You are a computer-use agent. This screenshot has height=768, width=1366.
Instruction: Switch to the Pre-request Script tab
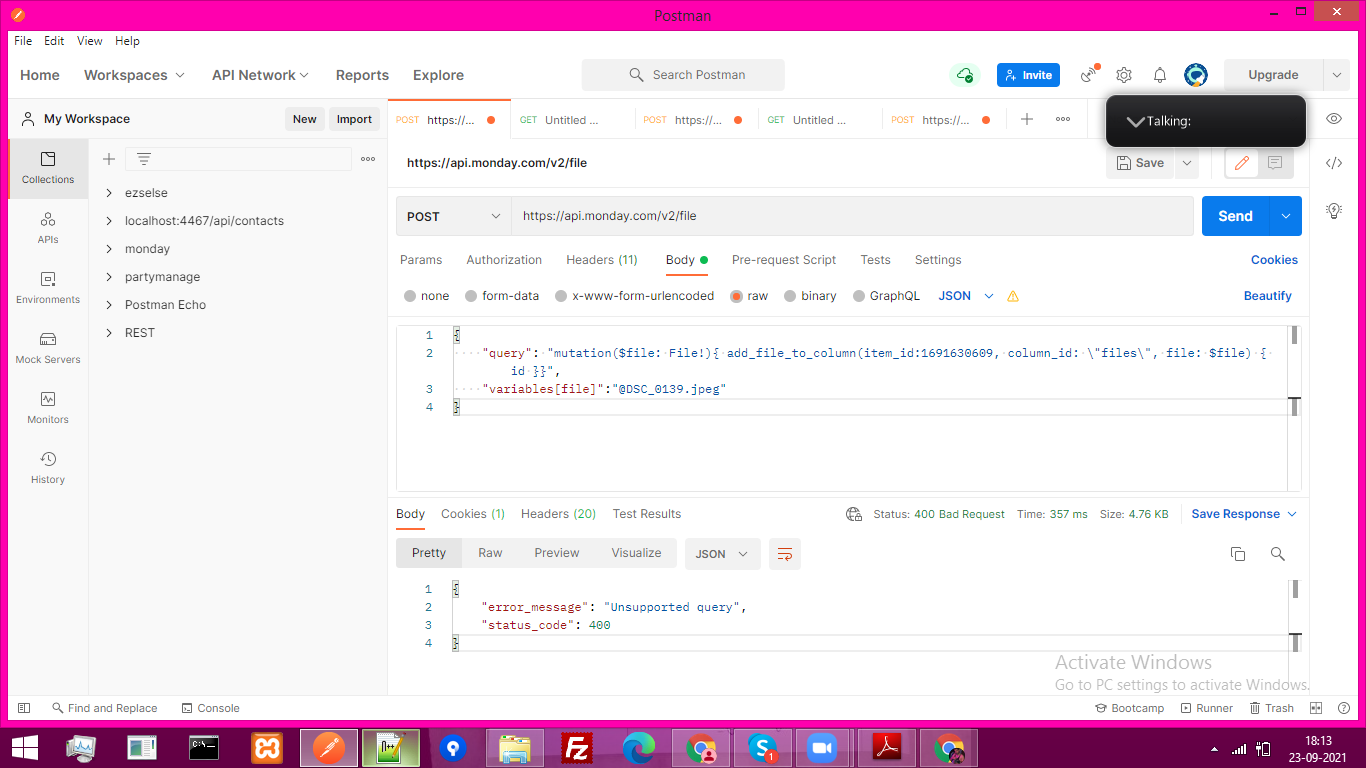pos(784,260)
